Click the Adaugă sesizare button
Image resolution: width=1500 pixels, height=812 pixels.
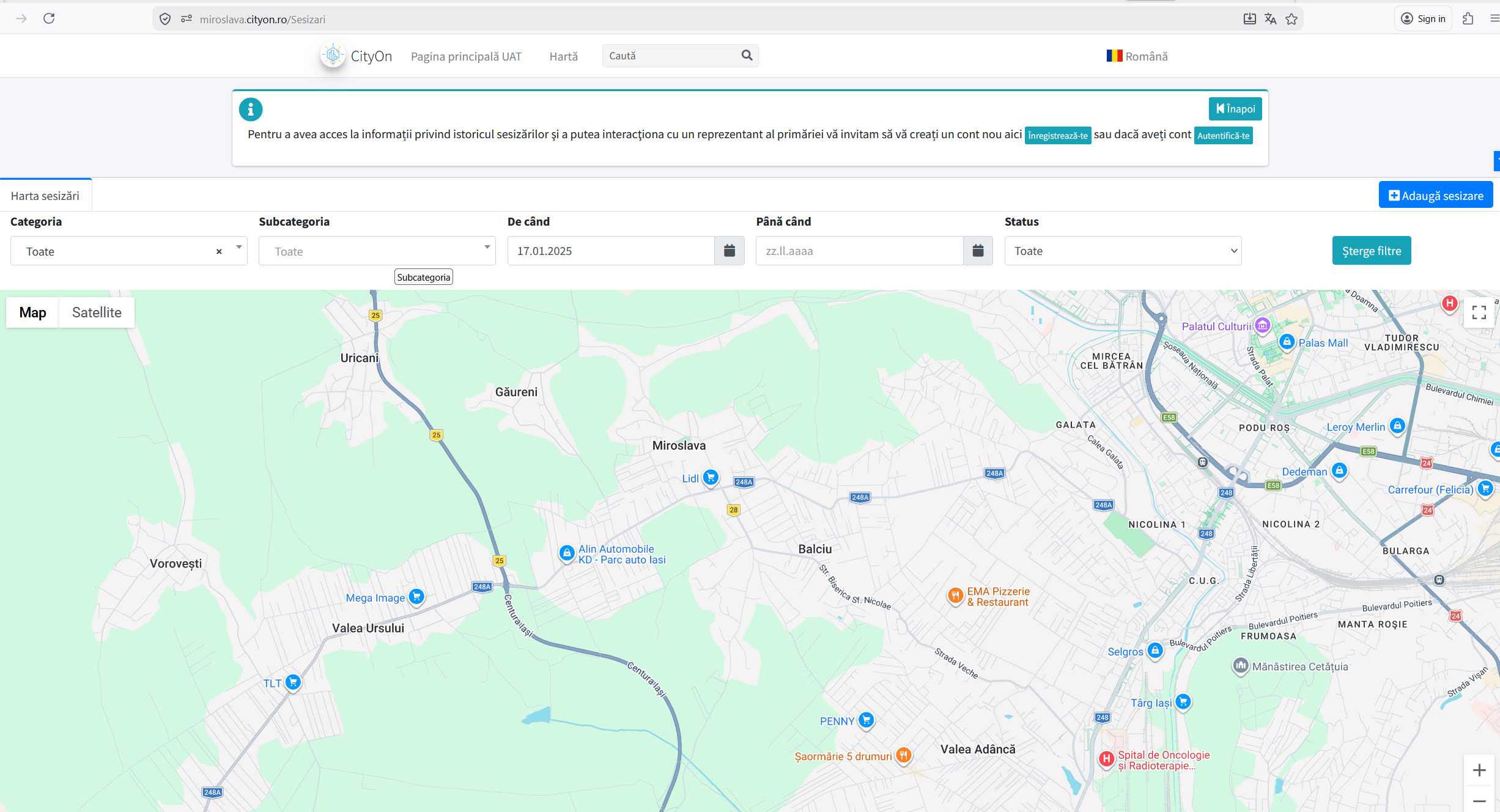click(1435, 196)
